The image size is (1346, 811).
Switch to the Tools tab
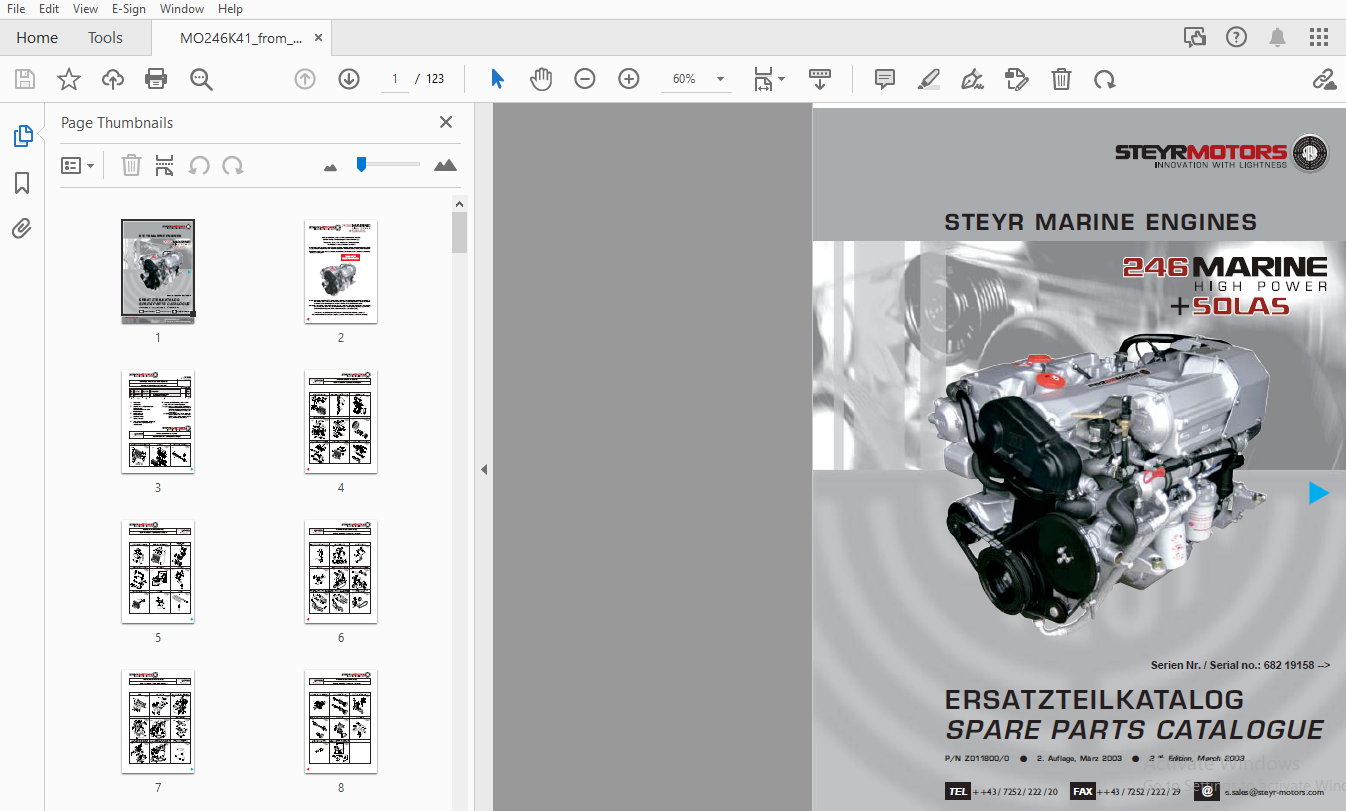(x=105, y=38)
